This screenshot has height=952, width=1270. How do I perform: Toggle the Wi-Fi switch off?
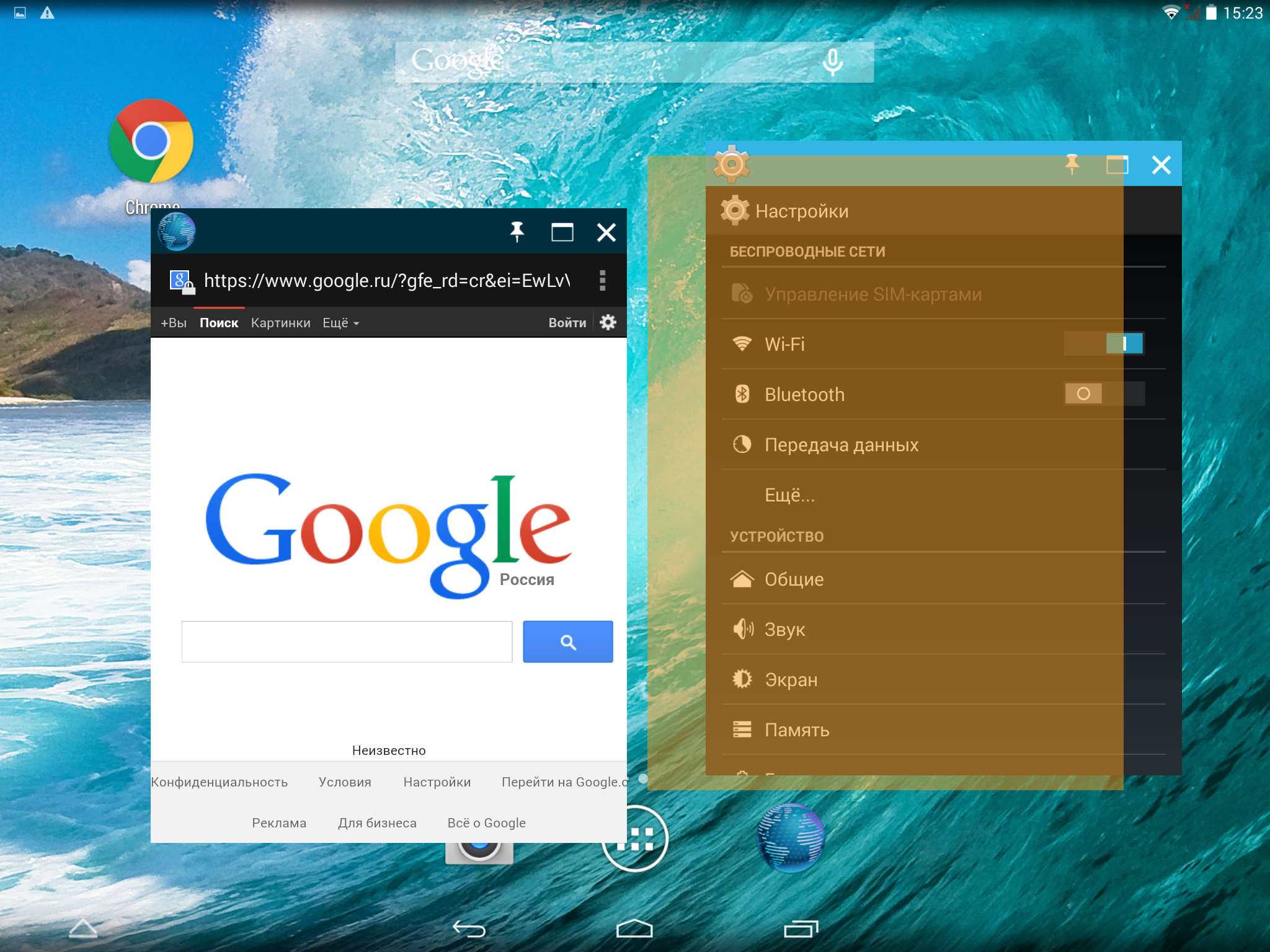1104,343
